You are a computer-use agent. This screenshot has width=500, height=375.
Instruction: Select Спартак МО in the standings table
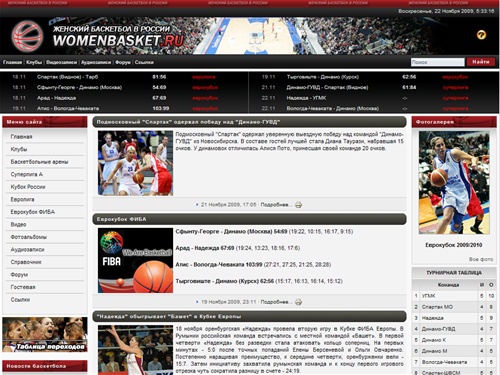click(x=437, y=307)
